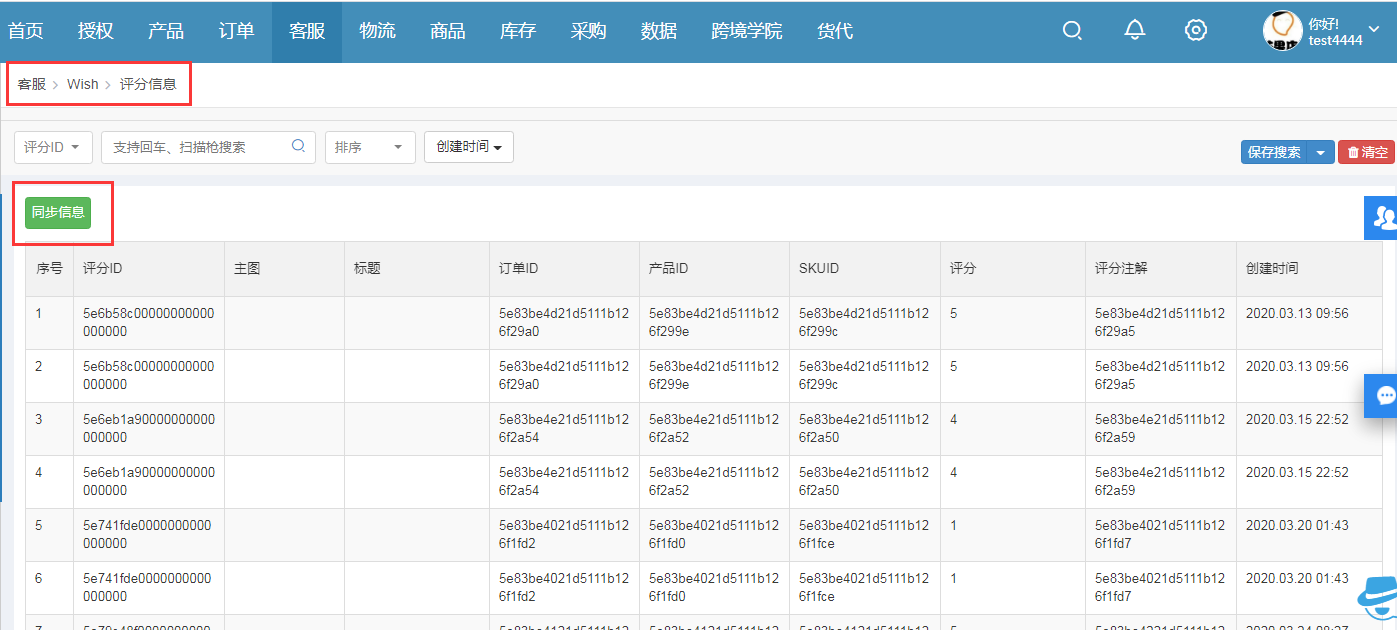Open the 订单 menu in navigation bar
1397x630 pixels.
point(236,31)
